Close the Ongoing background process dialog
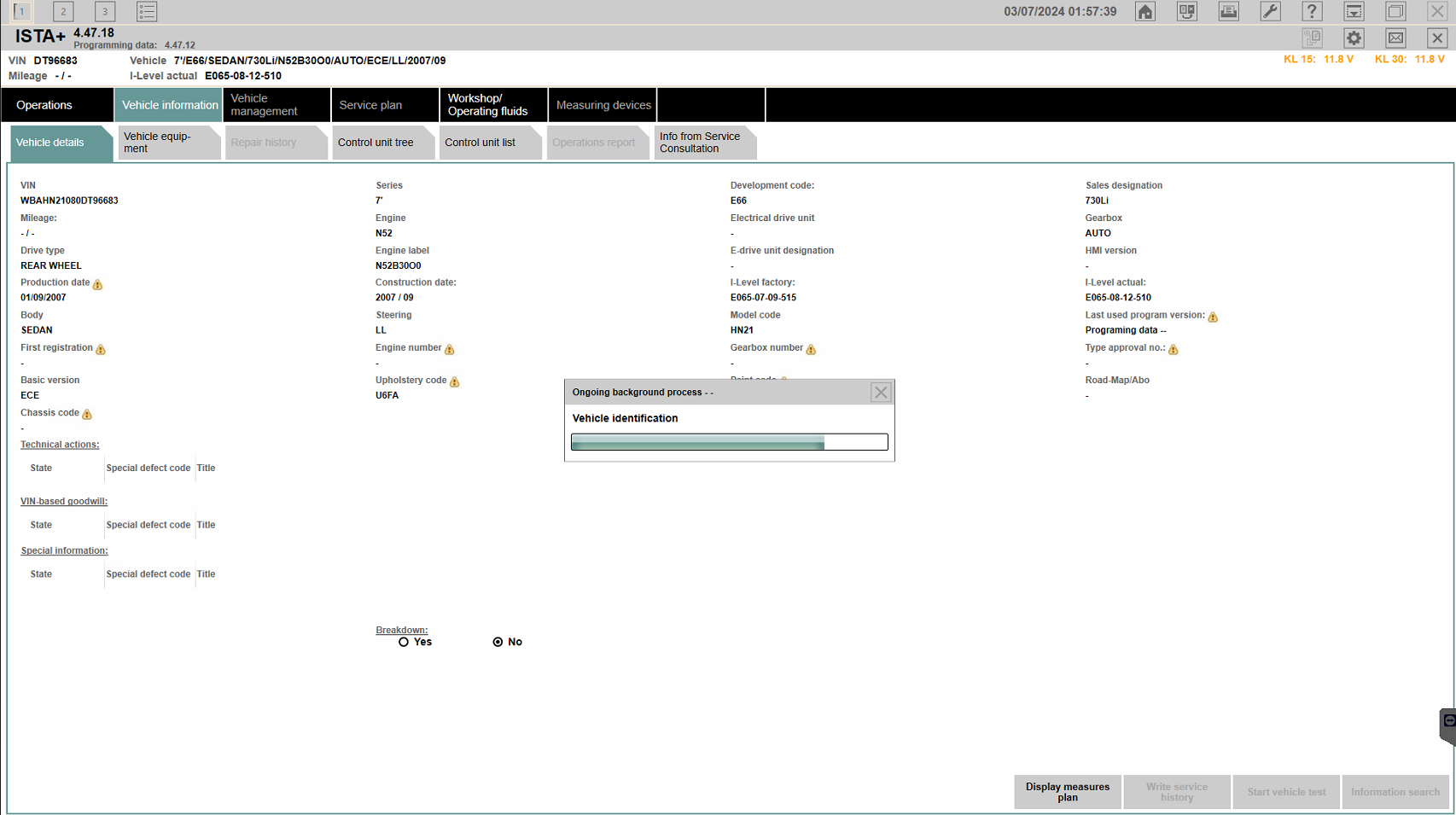Image resolution: width=1456 pixels, height=815 pixels. click(881, 393)
